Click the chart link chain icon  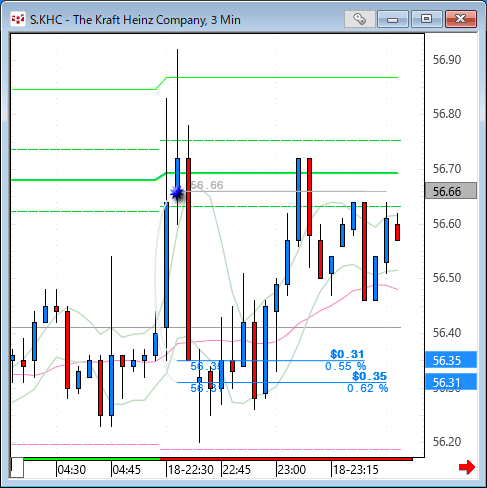click(360, 19)
